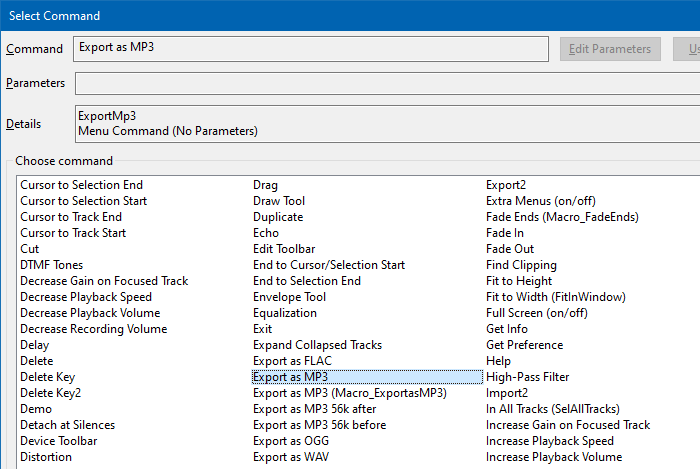Select the Find Clipping command
The height and width of the screenshot is (469, 700).
pos(521,265)
